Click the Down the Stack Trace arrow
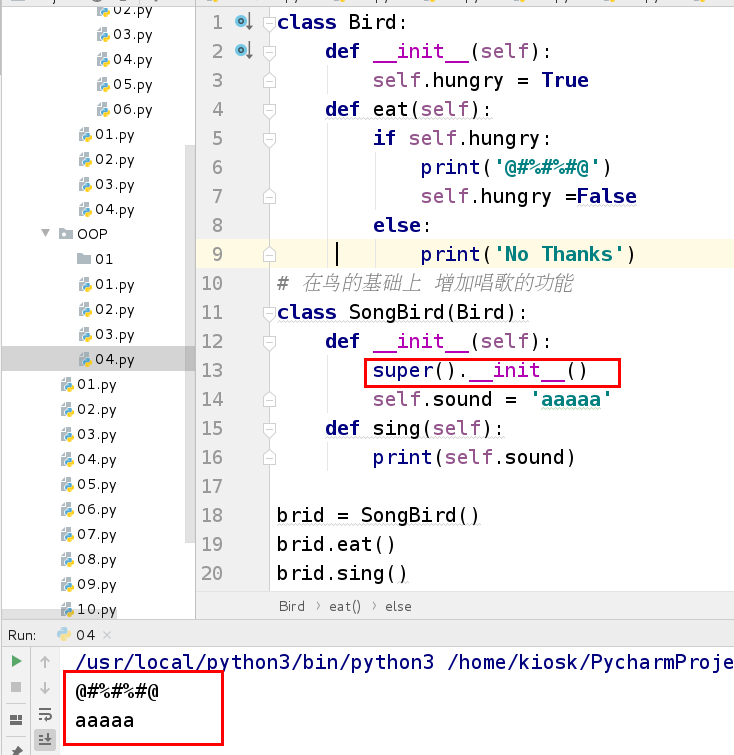 click(x=45, y=688)
